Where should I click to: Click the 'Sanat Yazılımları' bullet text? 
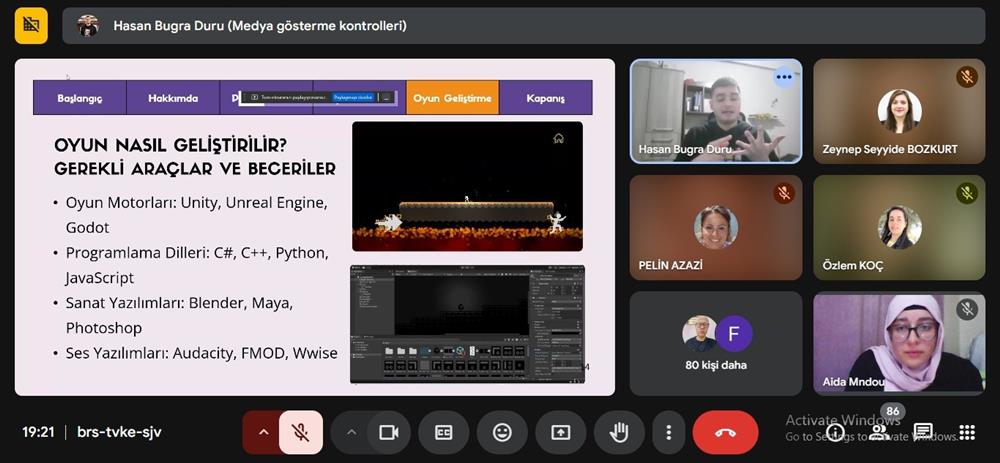point(179,315)
